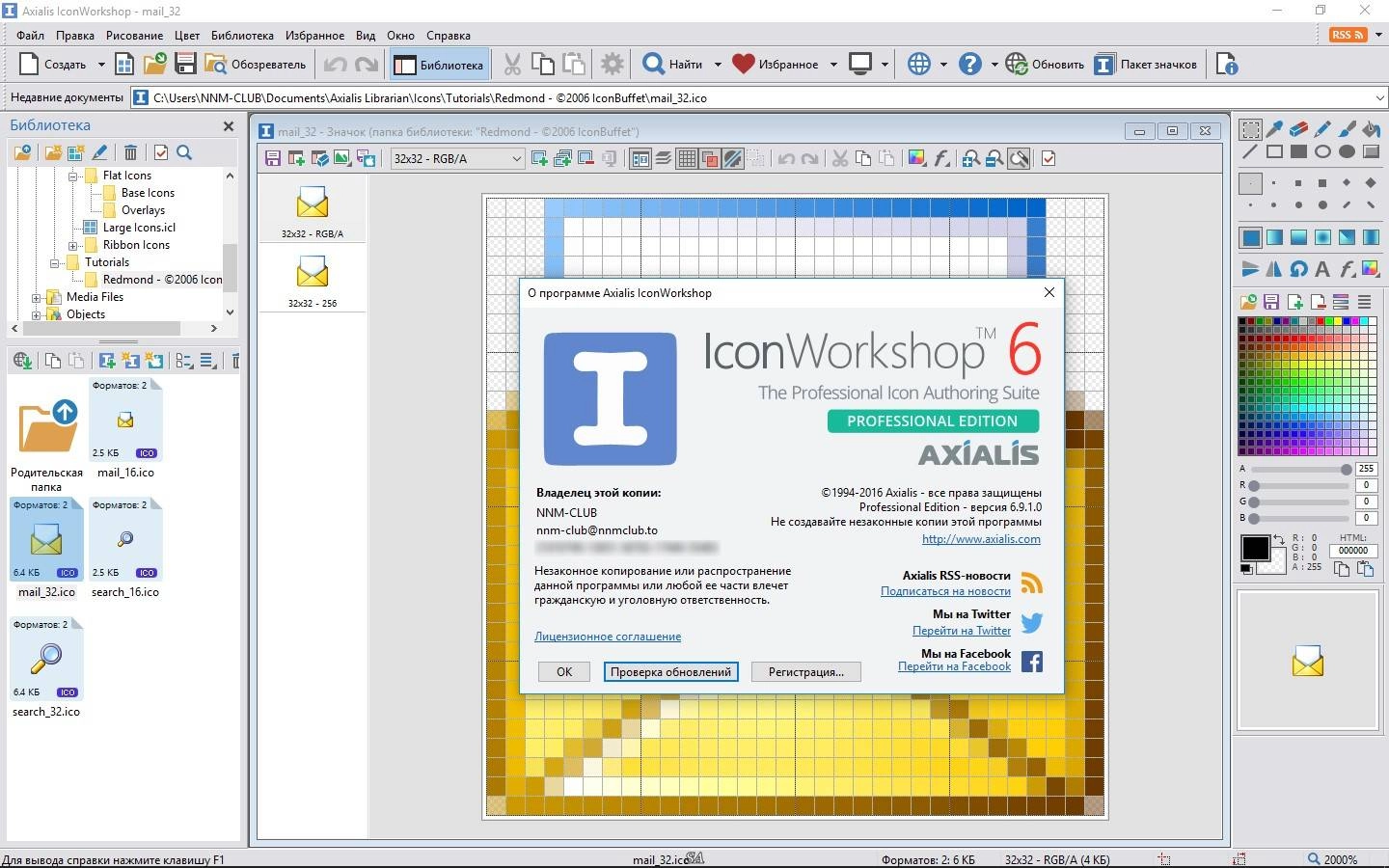Choose the filled ellipse tool
The height and width of the screenshot is (868, 1389).
click(1347, 151)
